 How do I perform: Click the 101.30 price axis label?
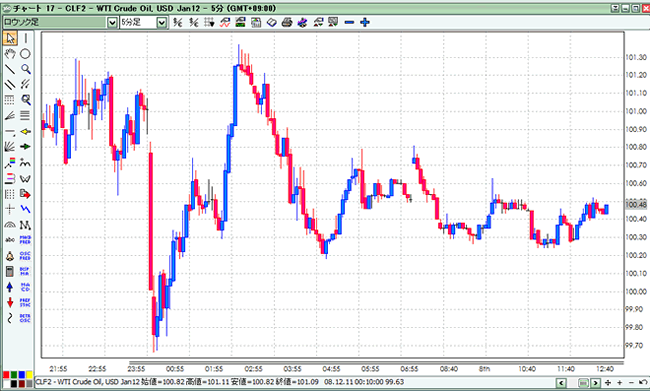(x=636, y=57)
